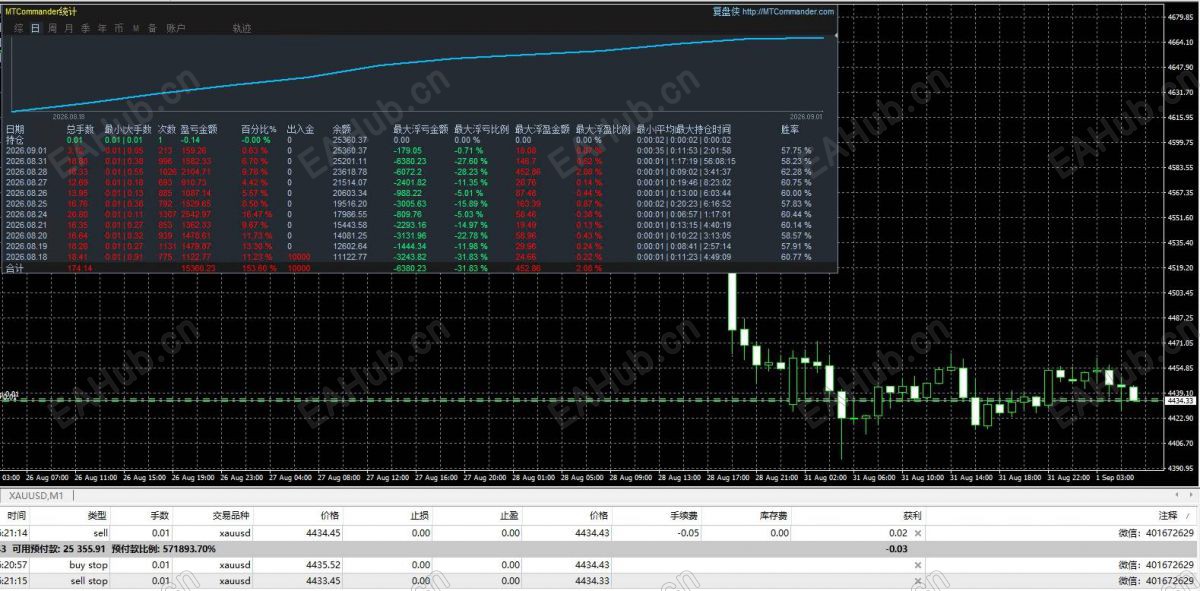This screenshot has height=591, width=1200.
Task: Select the 日 daily statistics tab
Action: point(36,29)
